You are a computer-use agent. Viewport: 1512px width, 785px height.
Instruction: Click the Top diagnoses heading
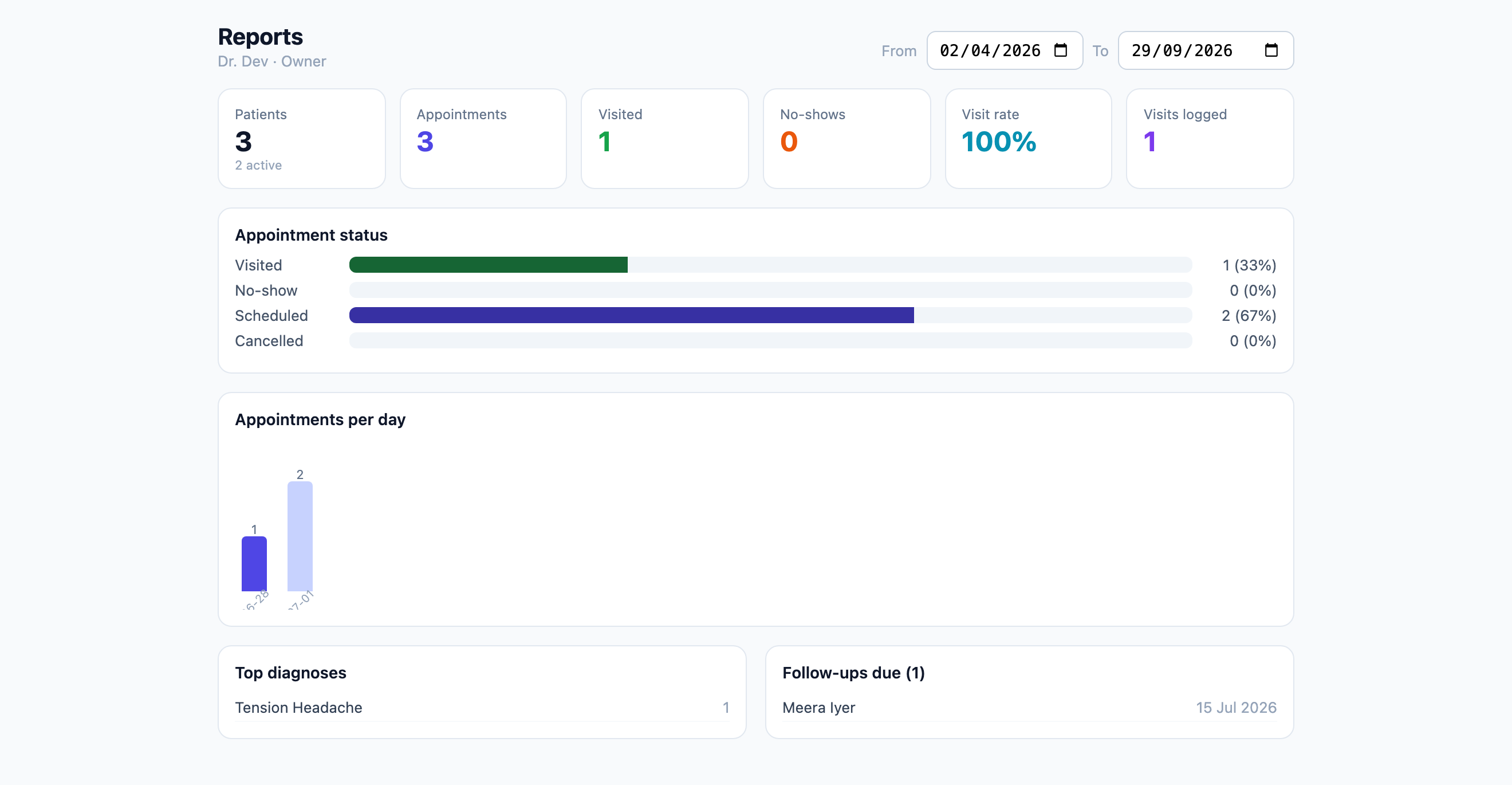click(x=290, y=673)
